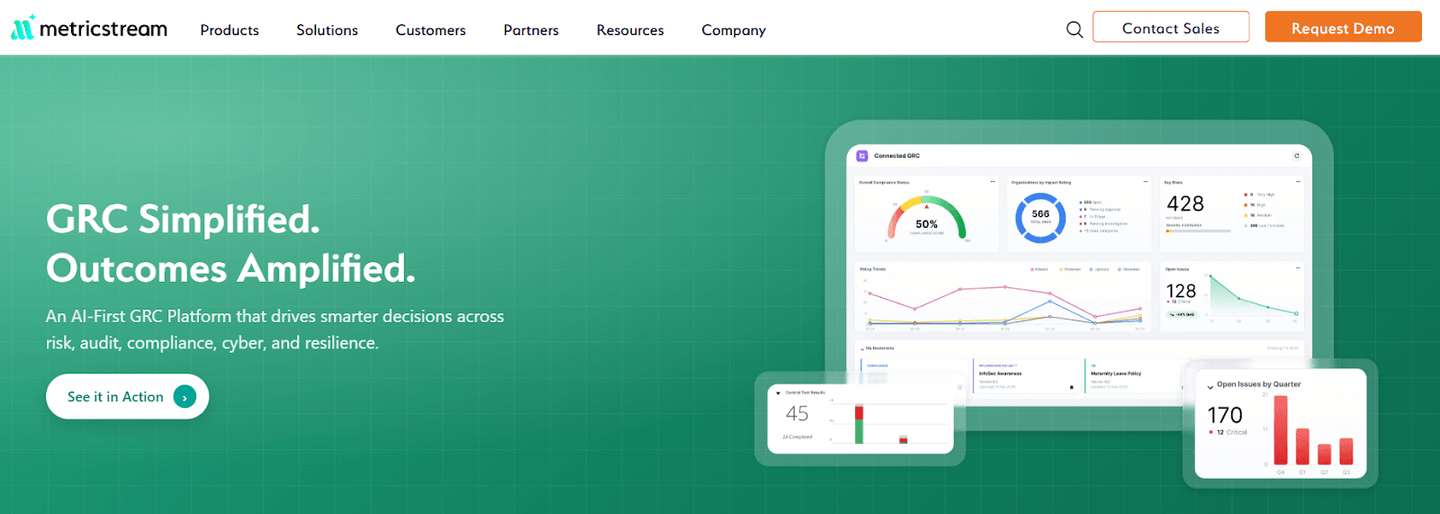Viewport: 1440px width, 514px height.
Task: Open the Customers menu
Action: pyautogui.click(x=430, y=30)
